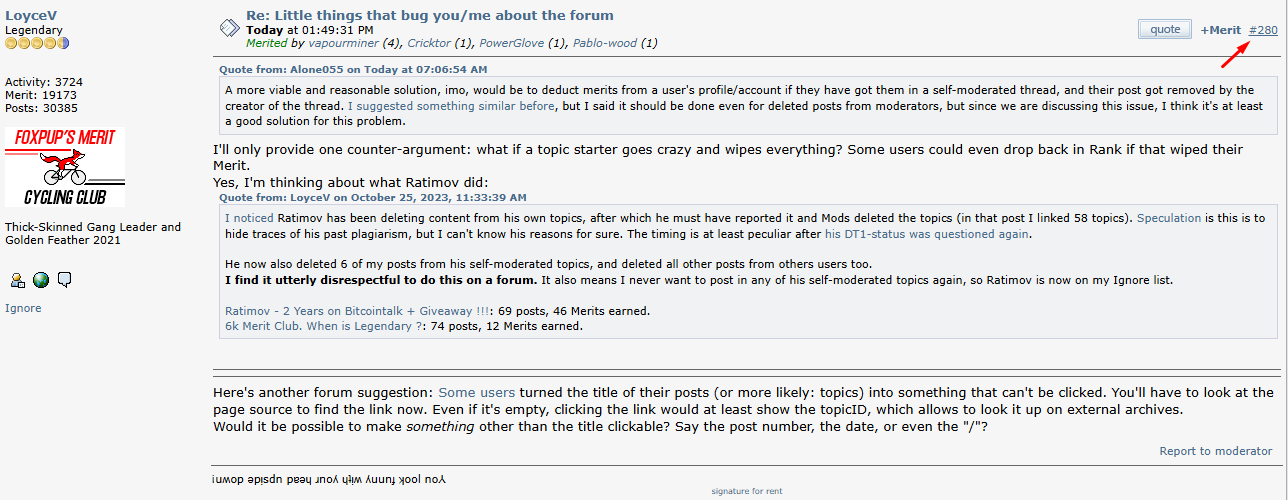Open '6k Merit Club. When is Legendary ?' link
1288x500 pixels.
tap(324, 326)
